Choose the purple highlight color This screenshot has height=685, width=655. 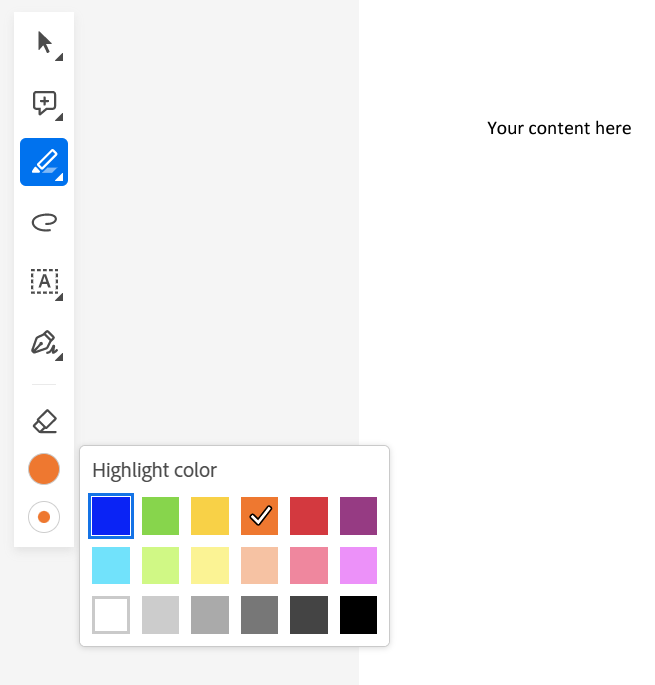(x=359, y=516)
